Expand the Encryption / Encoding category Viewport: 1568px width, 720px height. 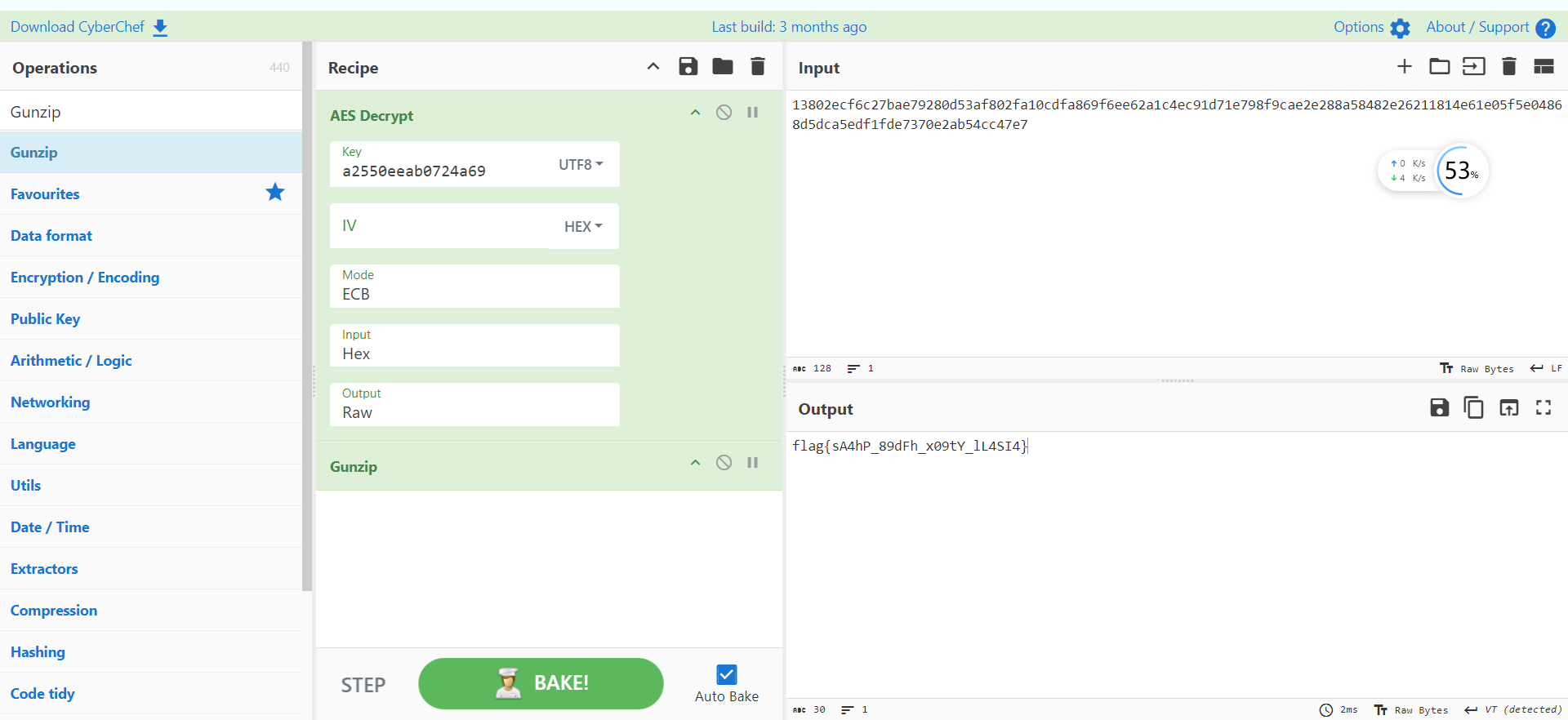click(151, 278)
